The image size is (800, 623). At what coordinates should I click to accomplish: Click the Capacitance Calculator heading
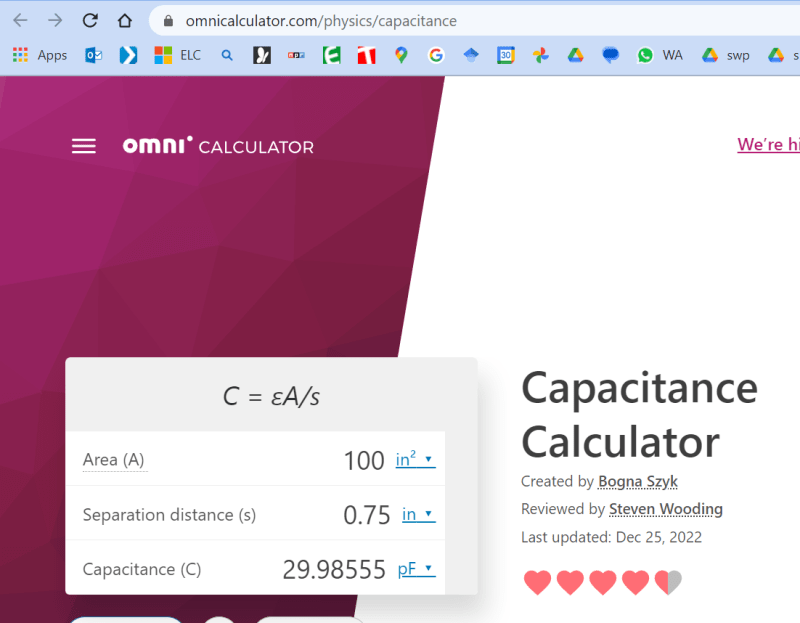coord(639,415)
